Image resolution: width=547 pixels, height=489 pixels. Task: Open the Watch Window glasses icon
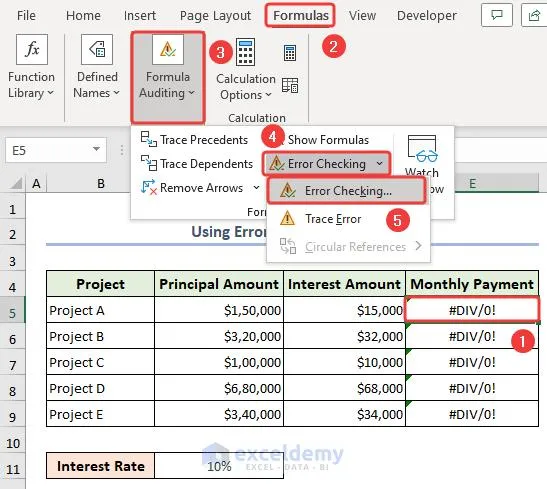click(422, 149)
